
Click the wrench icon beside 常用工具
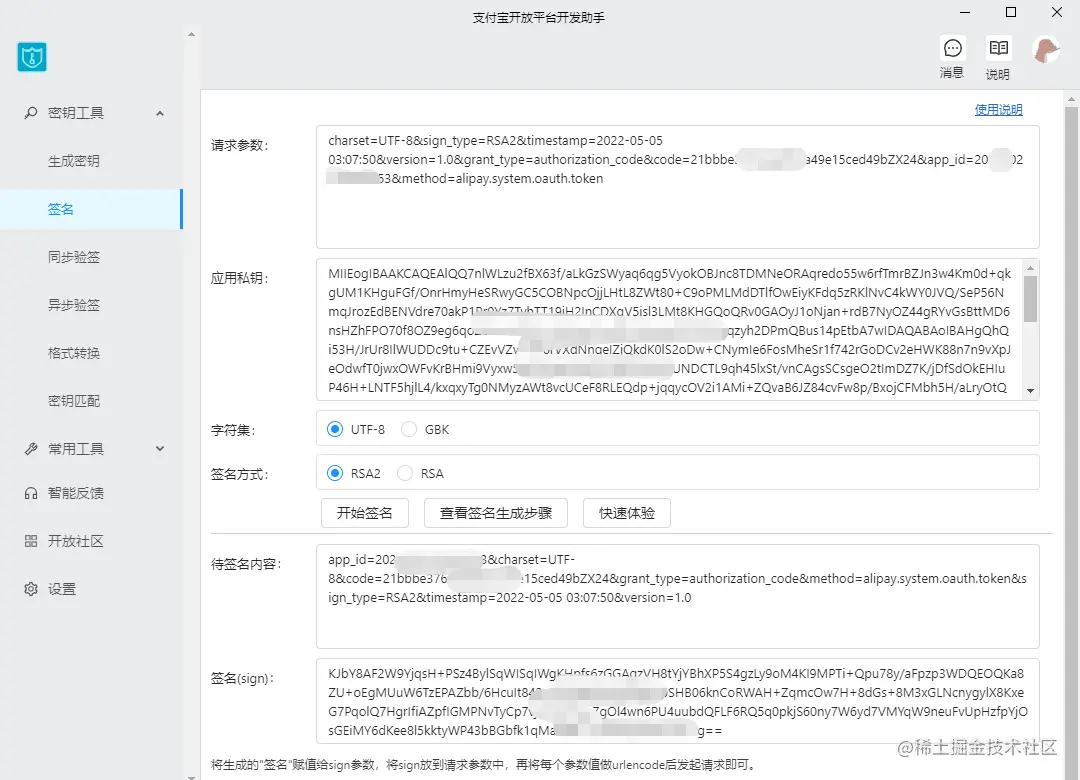coord(30,449)
